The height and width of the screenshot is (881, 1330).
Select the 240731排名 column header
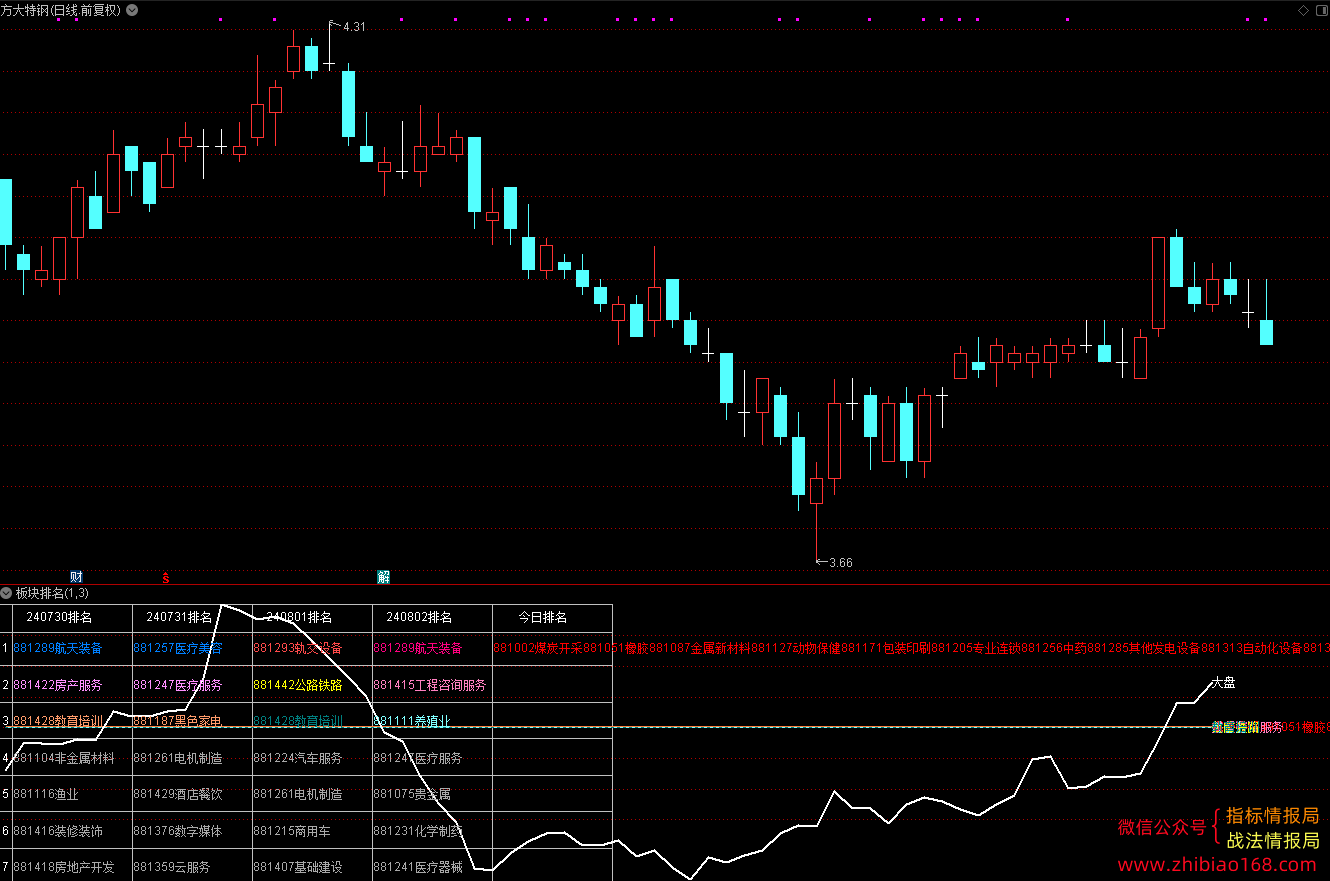[x=179, y=617]
